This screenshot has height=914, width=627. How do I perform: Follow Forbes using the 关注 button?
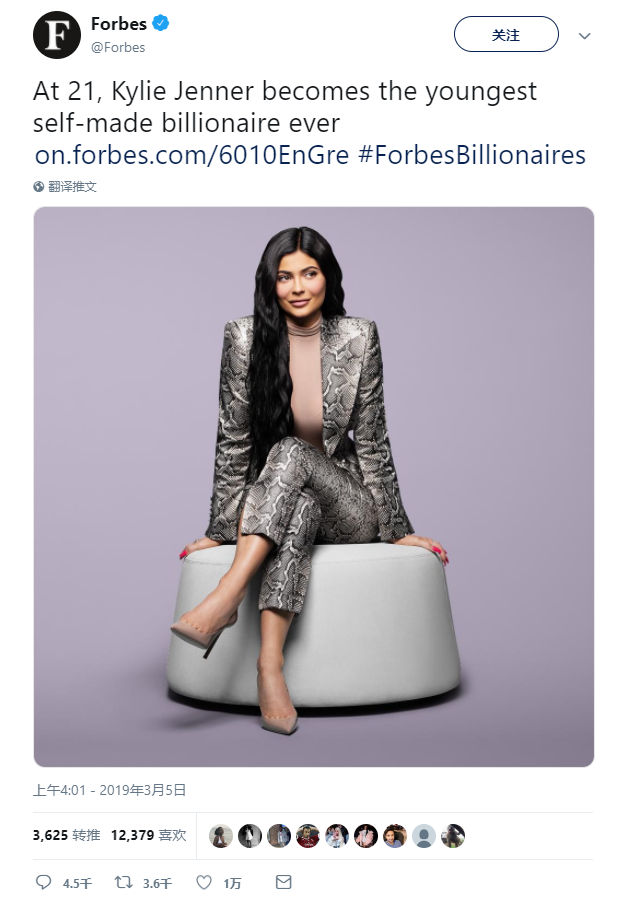506,34
